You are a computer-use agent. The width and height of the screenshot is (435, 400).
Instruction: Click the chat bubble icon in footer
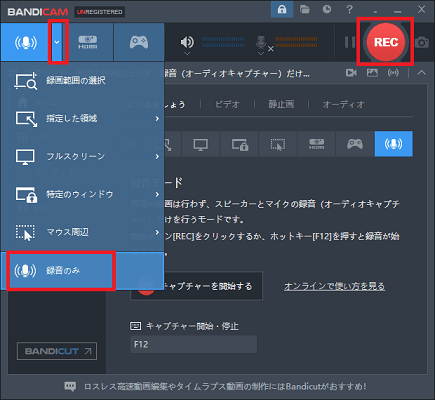[x=70, y=386]
